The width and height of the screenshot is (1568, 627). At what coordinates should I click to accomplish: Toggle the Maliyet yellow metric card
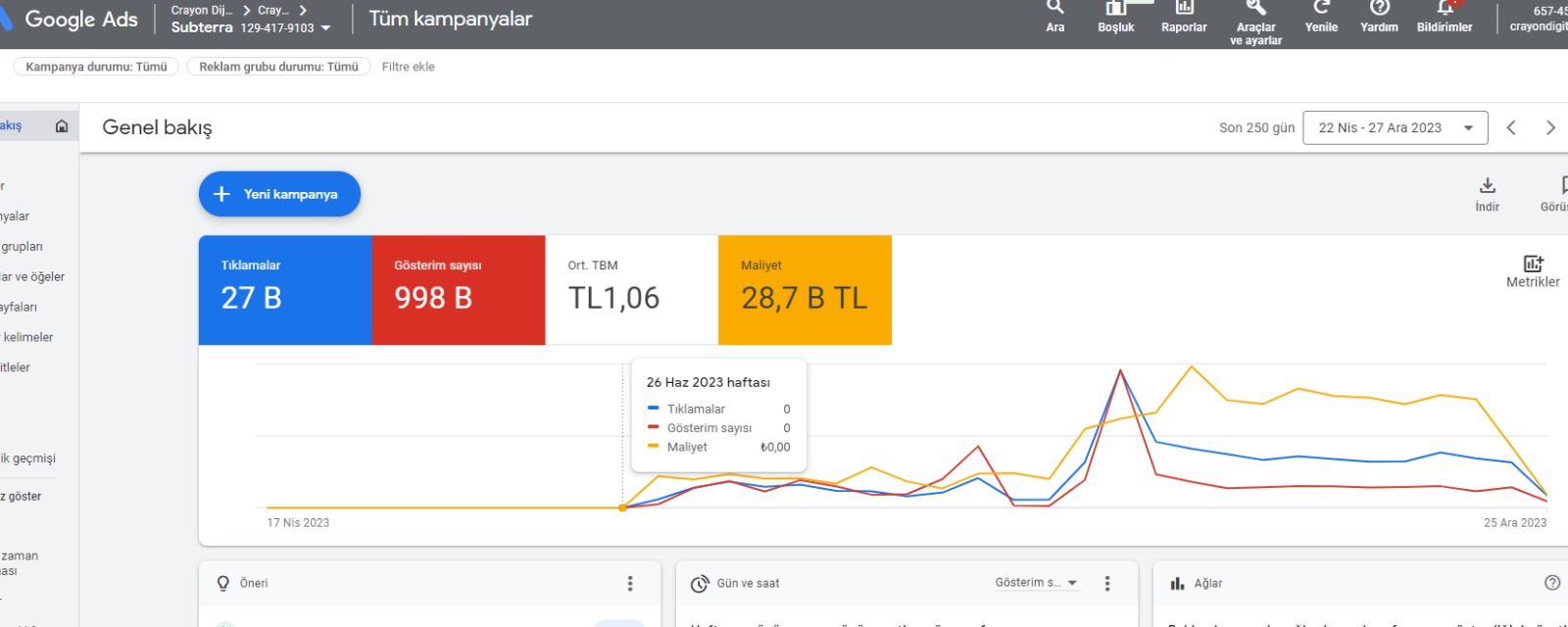805,290
